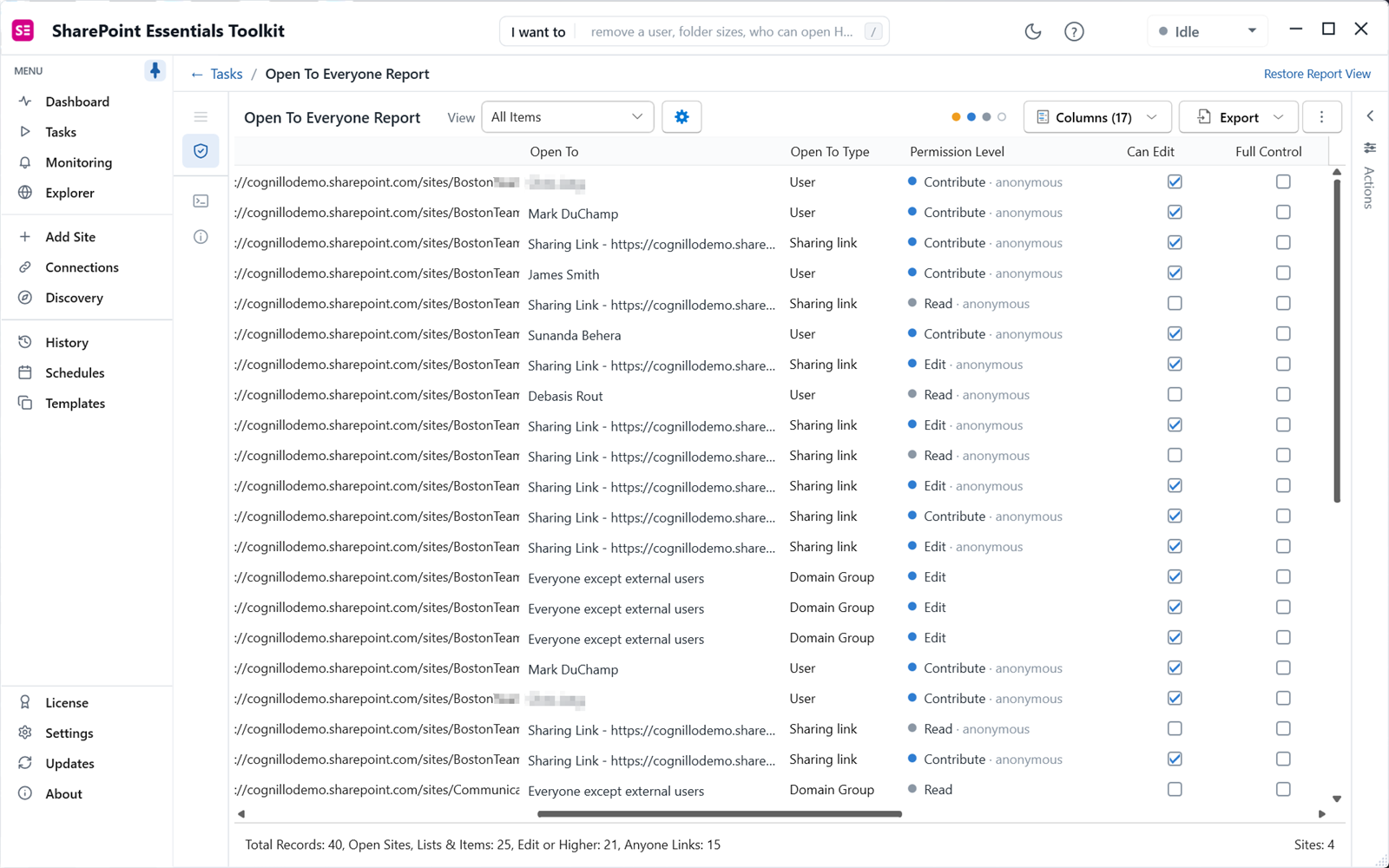Open Templates from the sidebar

tap(76, 403)
